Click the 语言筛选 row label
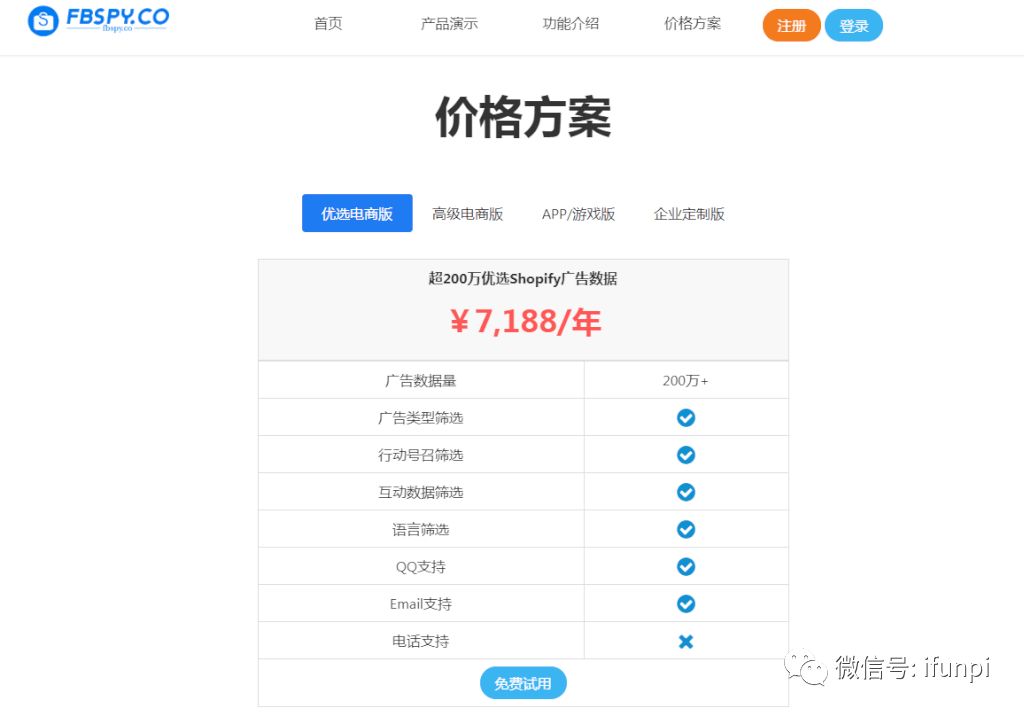This screenshot has width=1024, height=716. coord(421,529)
